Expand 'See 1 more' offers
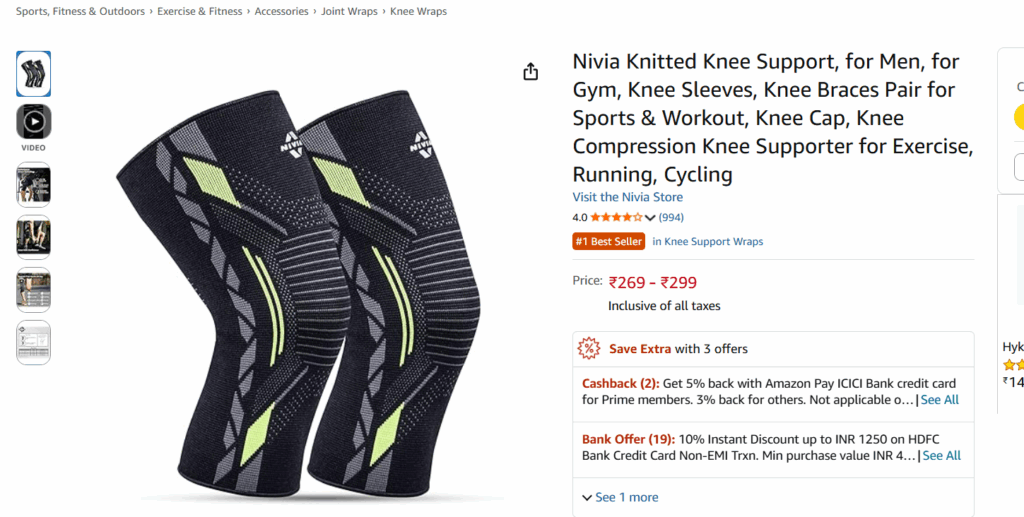1024x517 pixels. (x=620, y=497)
